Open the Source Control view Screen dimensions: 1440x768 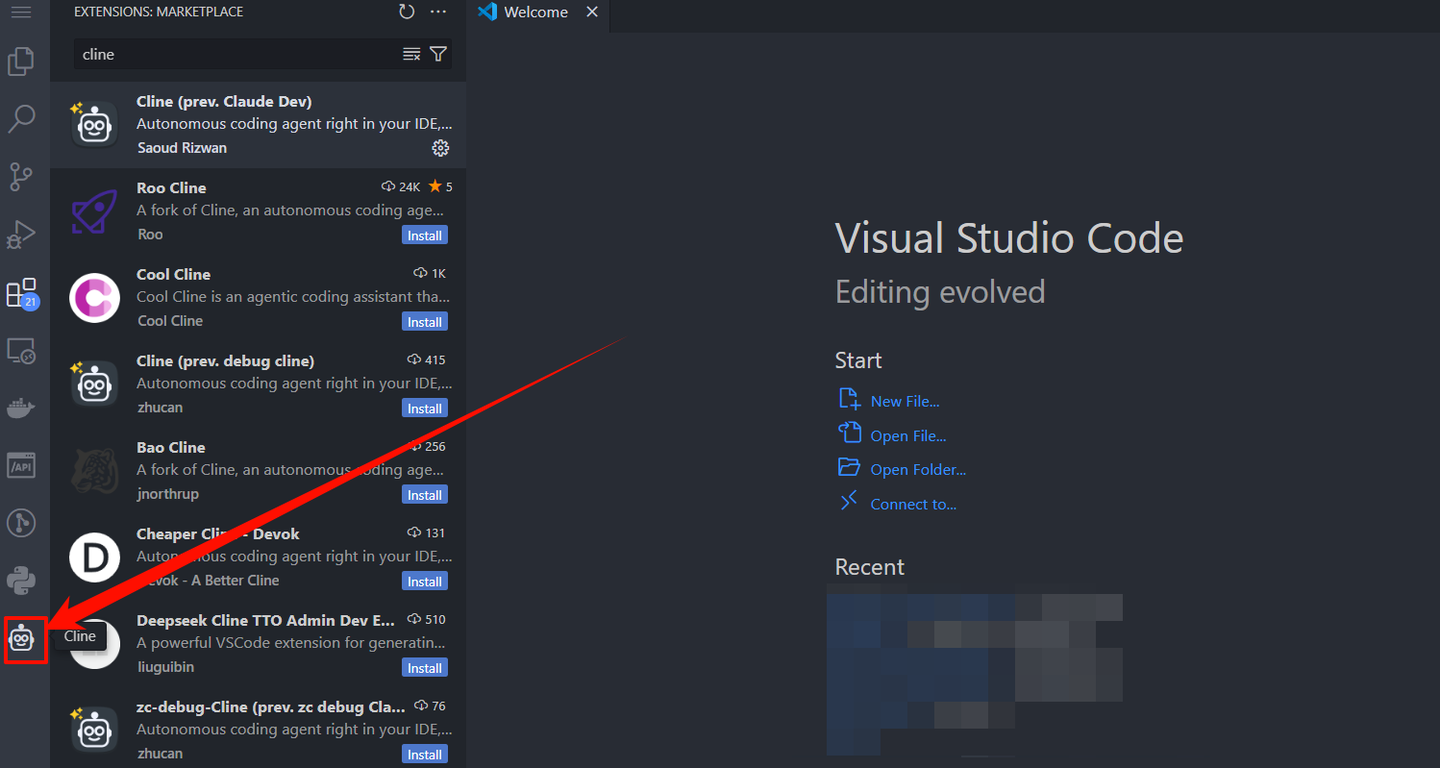pyautogui.click(x=21, y=177)
